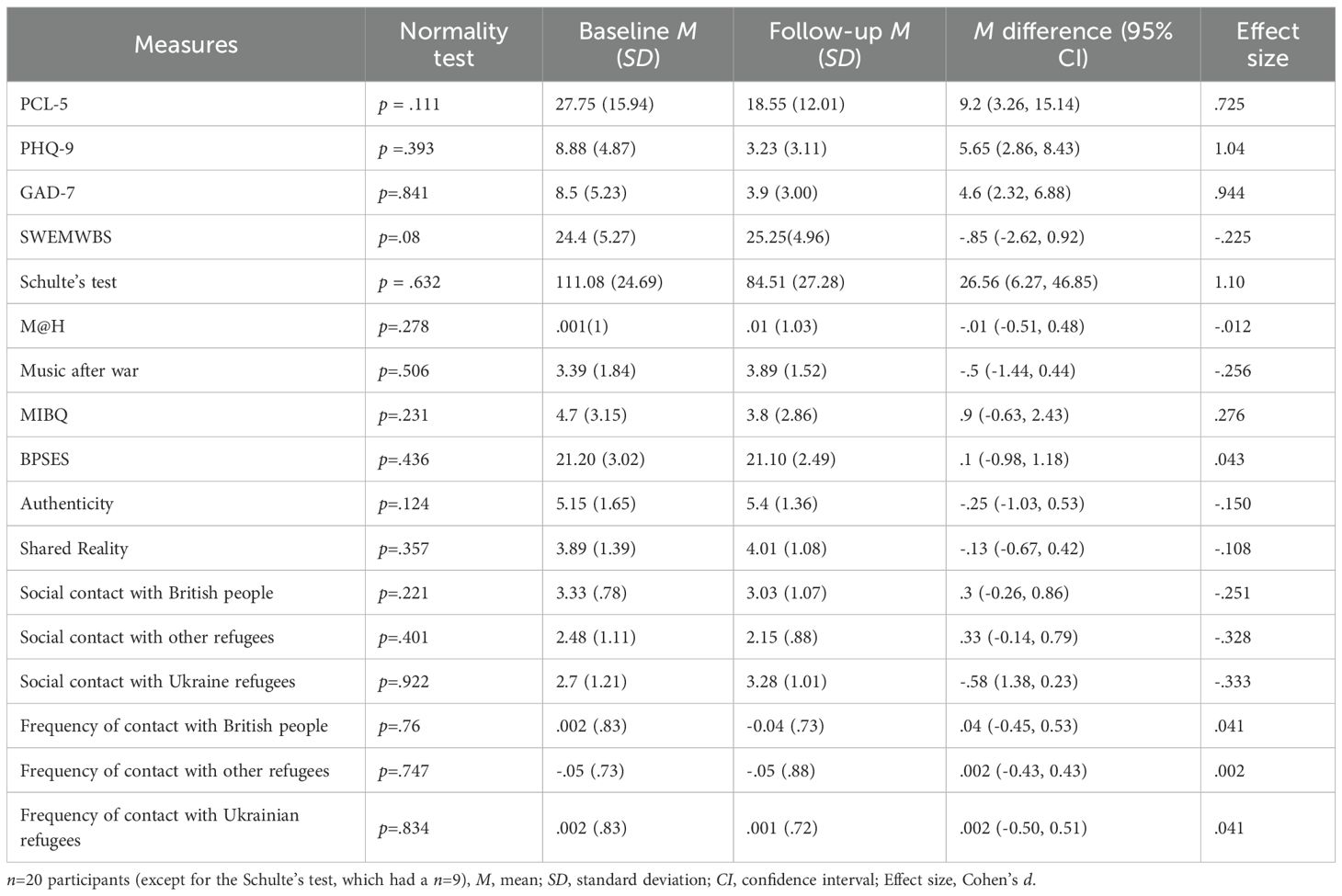This screenshot has width=1342, height=896.
Task: Click Frequency of contact with other refugees
Action: point(175,771)
